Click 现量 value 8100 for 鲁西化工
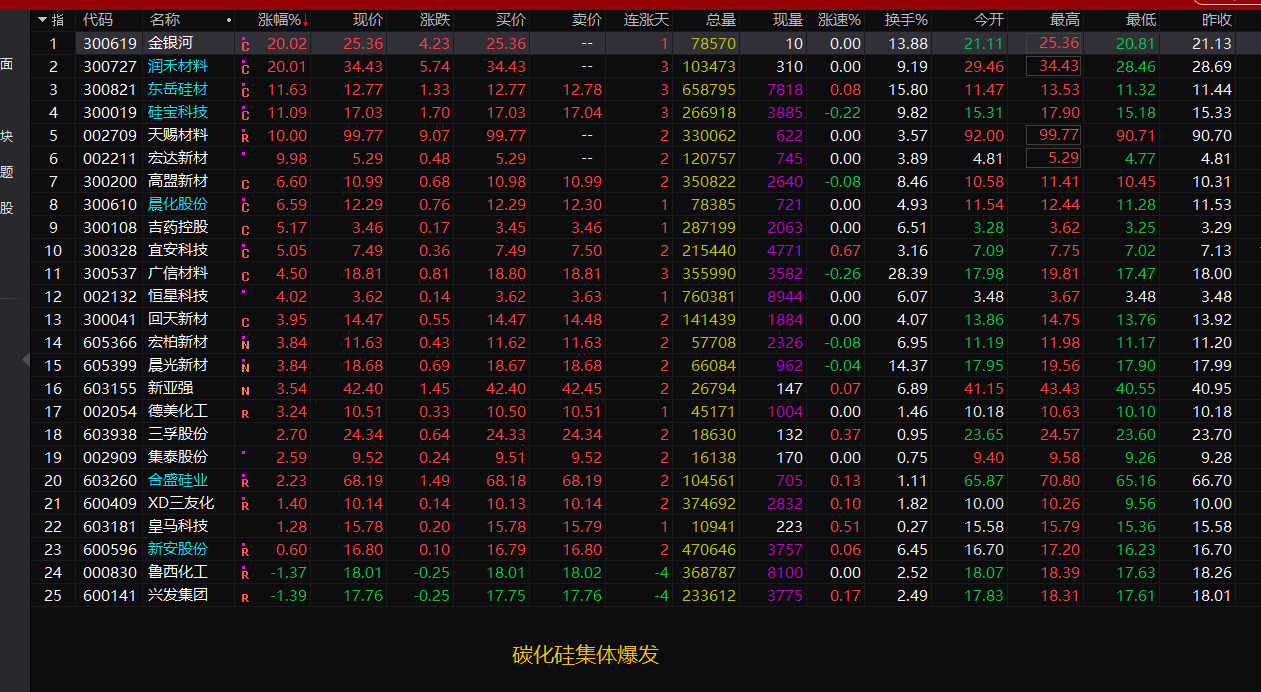 tap(785, 572)
